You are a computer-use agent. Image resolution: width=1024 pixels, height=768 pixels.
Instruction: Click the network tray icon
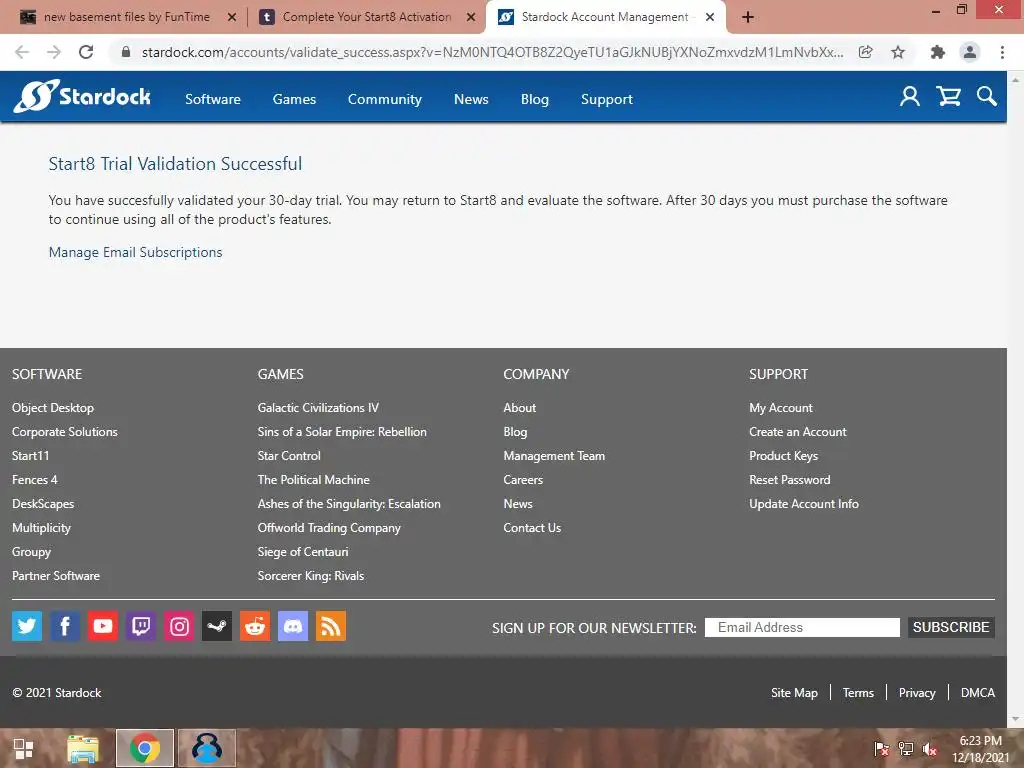pos(906,749)
